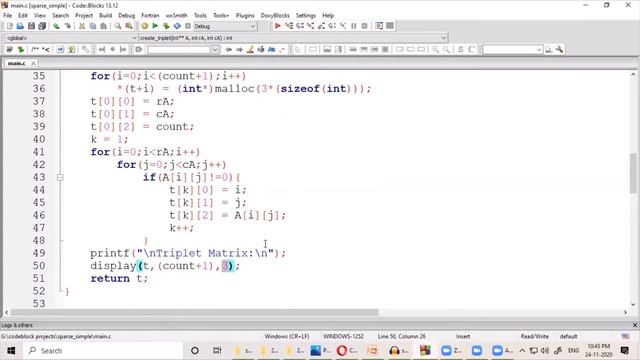Build the project with gear icon

tap(144, 26)
